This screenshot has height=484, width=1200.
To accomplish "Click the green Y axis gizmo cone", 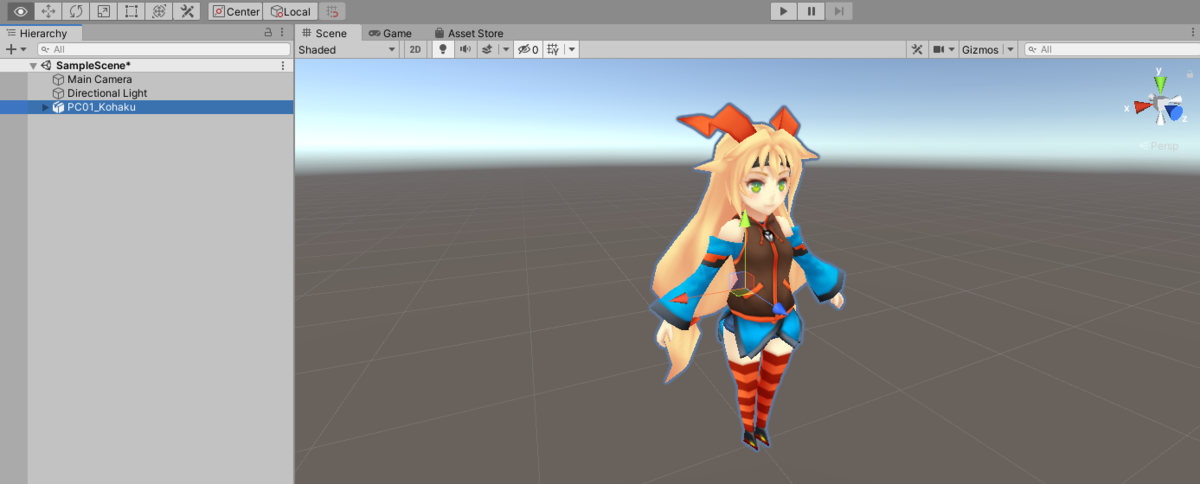I will coord(1159,83).
